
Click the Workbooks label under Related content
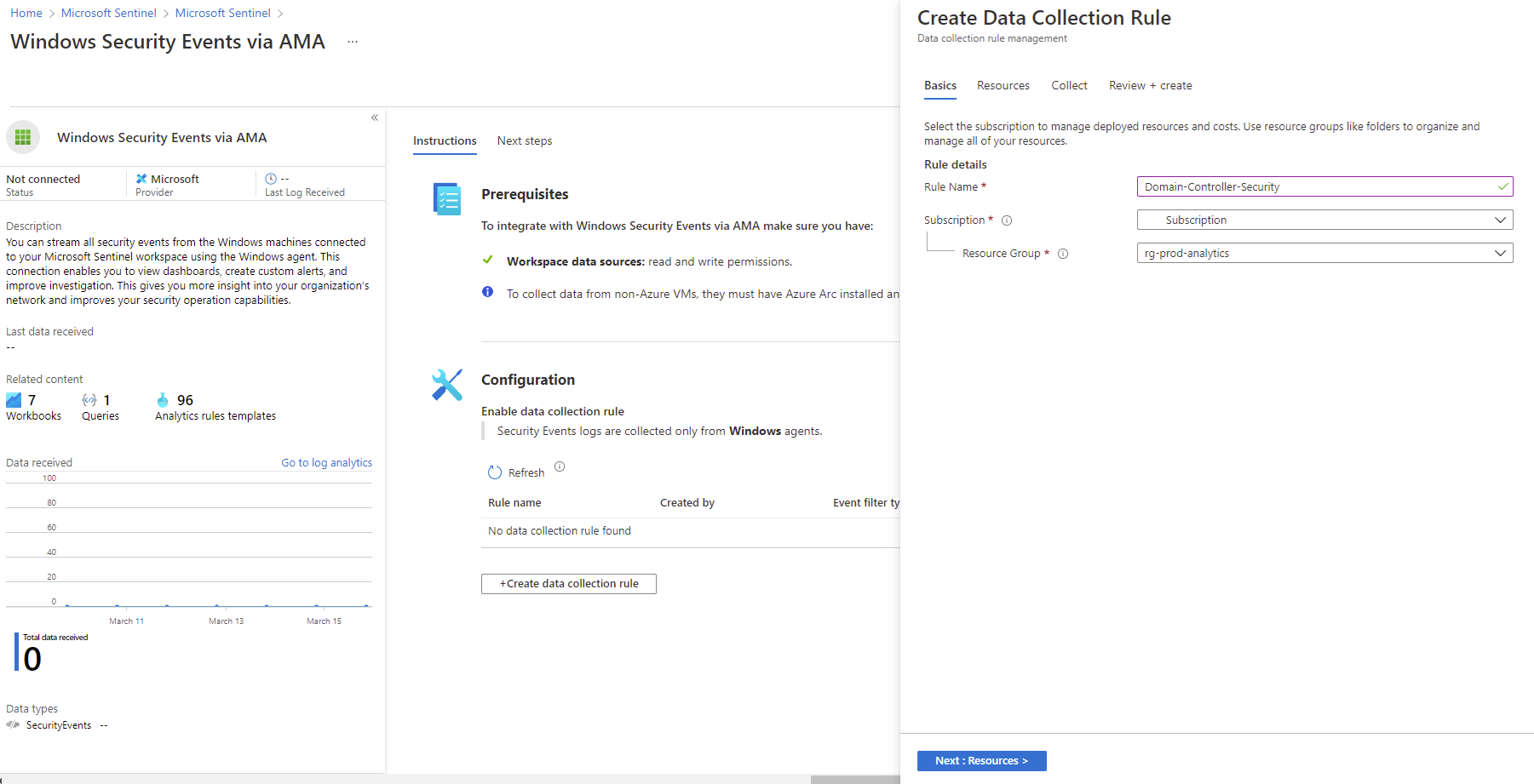click(33, 416)
